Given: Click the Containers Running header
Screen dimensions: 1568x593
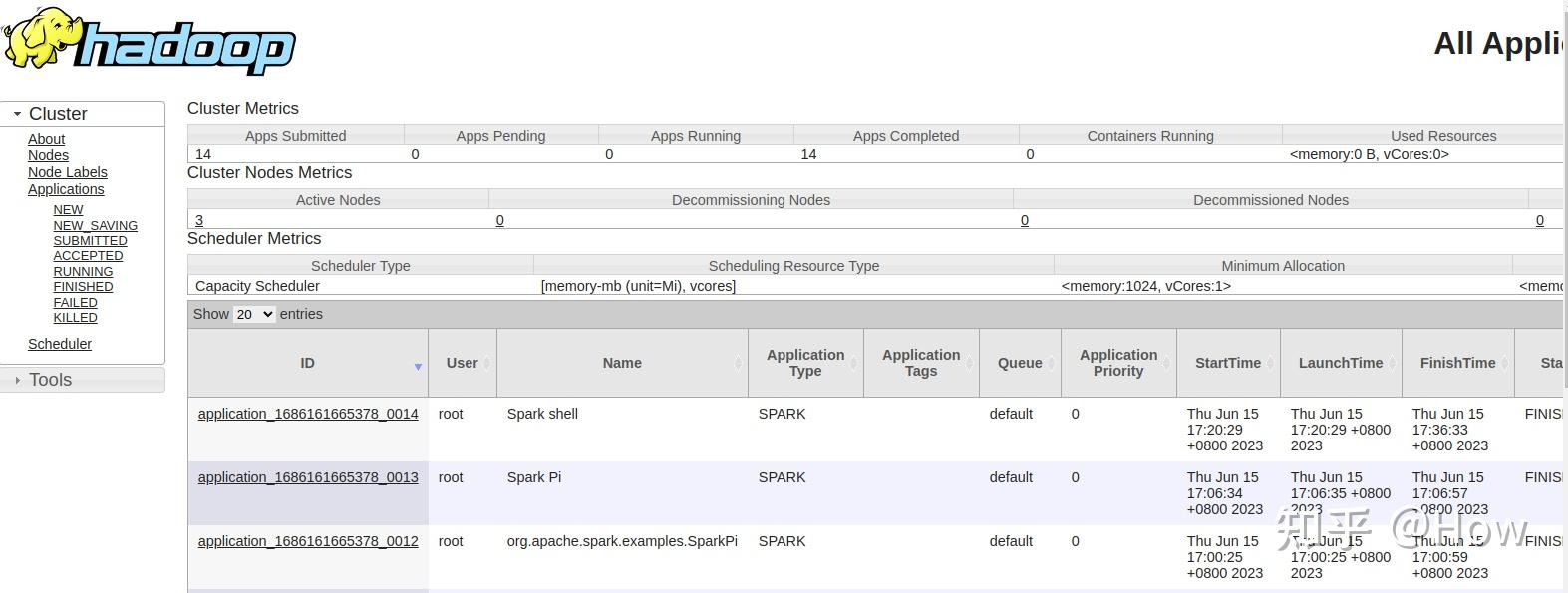Looking at the screenshot, I should [1150, 136].
